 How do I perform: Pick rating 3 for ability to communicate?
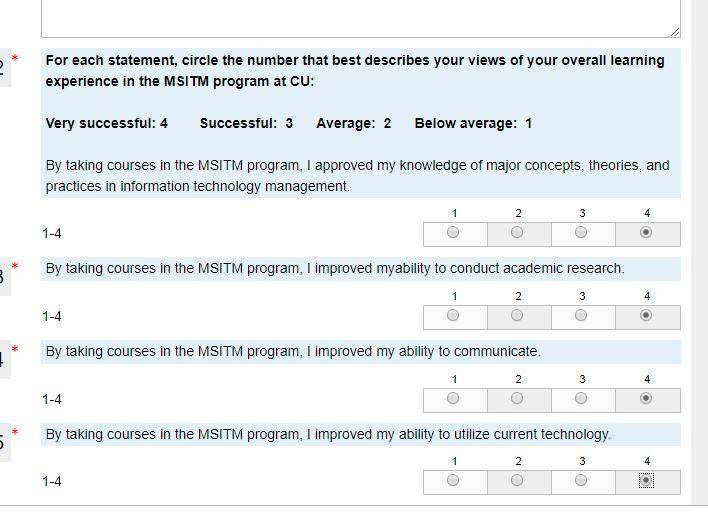(x=581, y=398)
